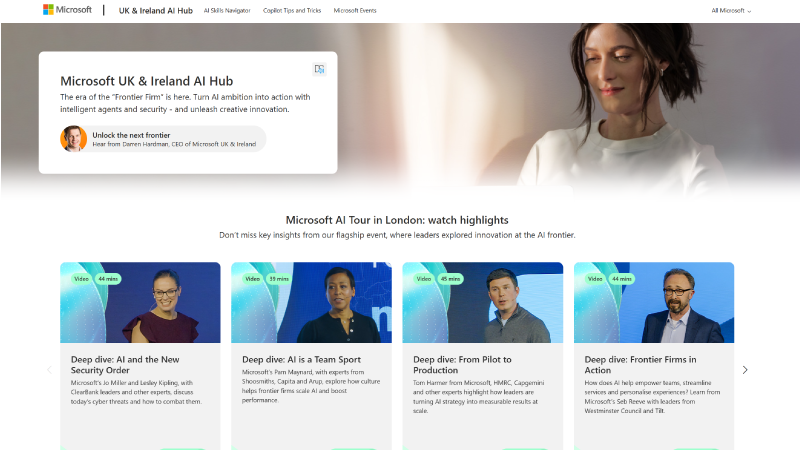800x450 pixels.
Task: Click 'The era of the Frontier Firm' paragraph
Action: (185, 103)
